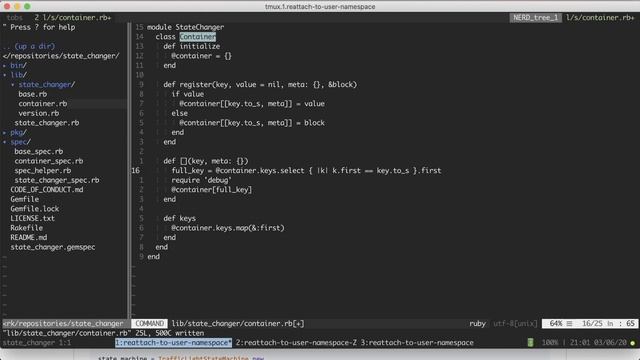Select the NERD_tree_1 buffer label

(536, 18)
